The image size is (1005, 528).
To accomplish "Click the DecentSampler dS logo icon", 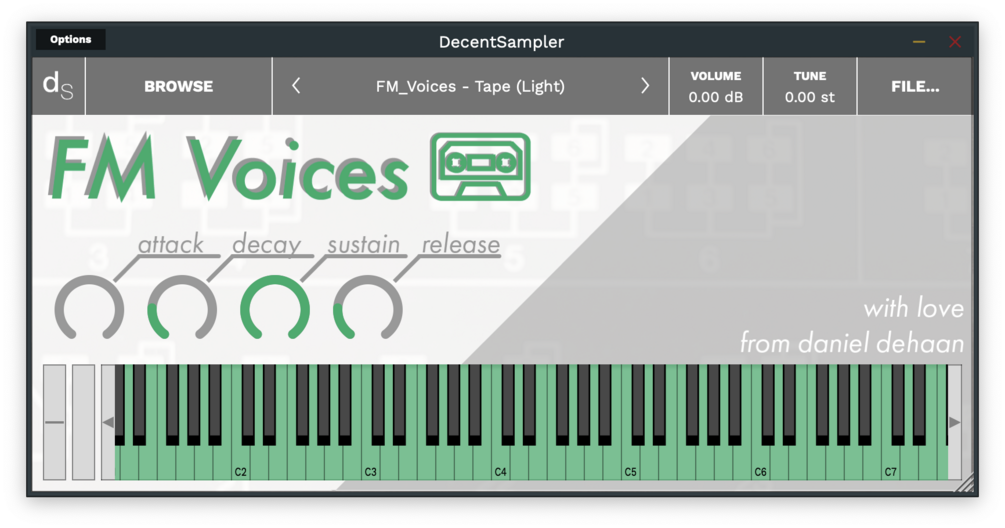I will point(58,87).
